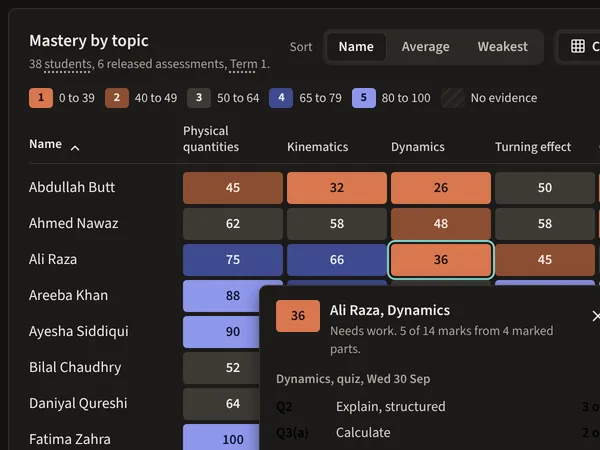The height and width of the screenshot is (450, 600).
Task: Select the 'No evidence' hatched legend swatch
Action: (x=453, y=98)
